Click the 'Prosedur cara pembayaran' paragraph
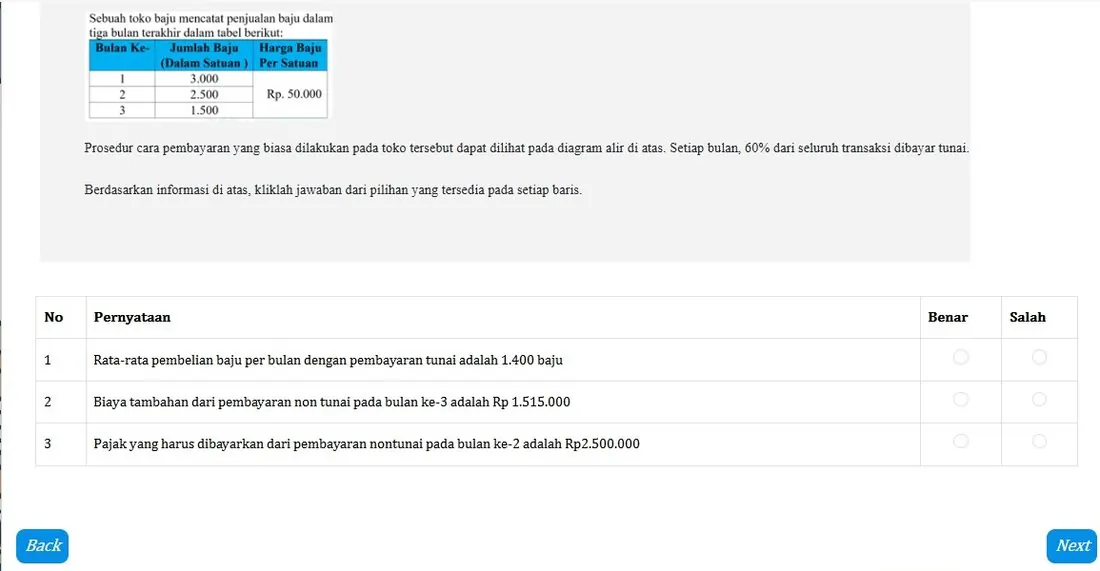The image size is (1100, 571). click(x=526, y=148)
